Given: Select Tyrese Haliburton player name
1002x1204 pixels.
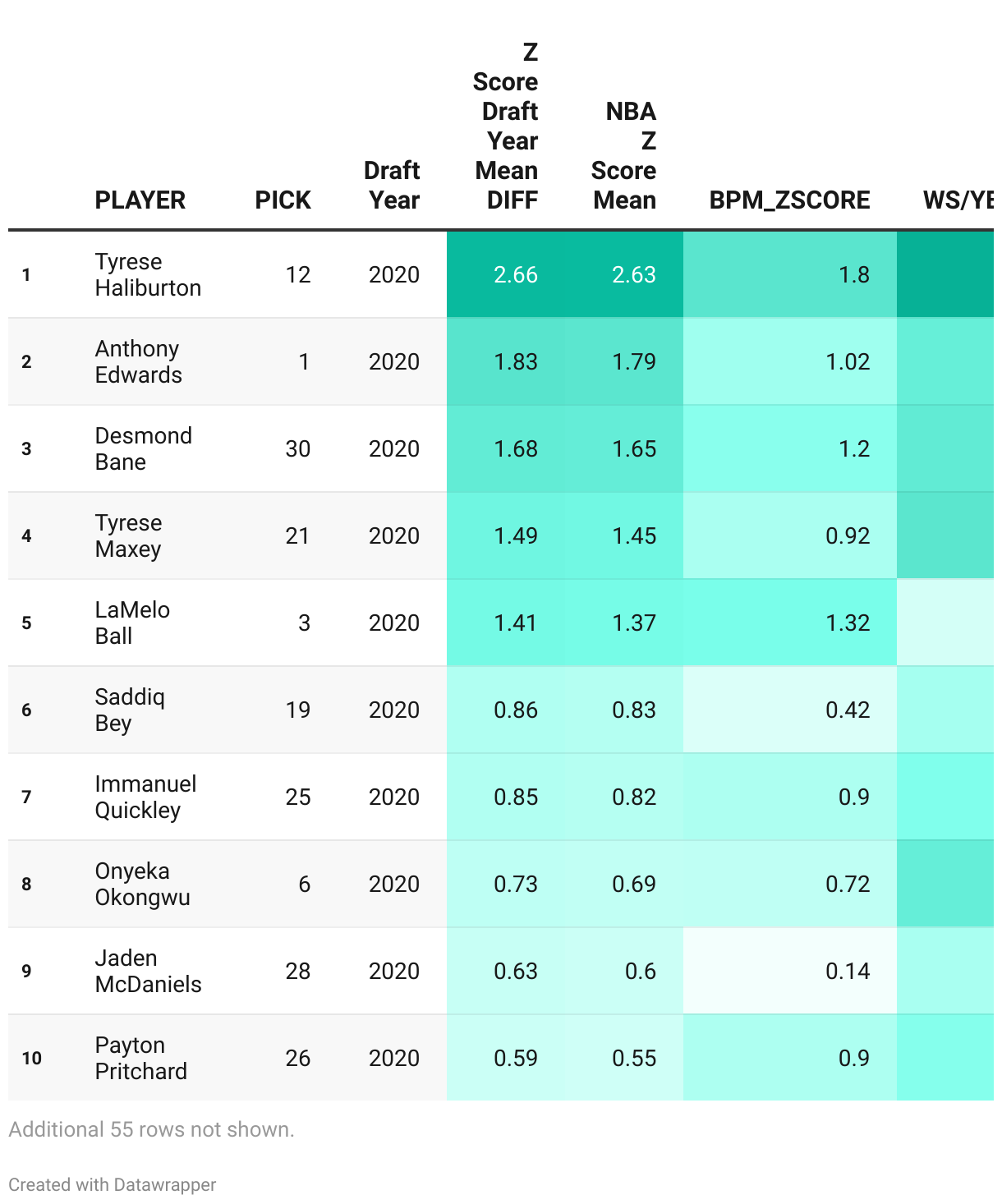Looking at the screenshot, I should [x=148, y=274].
